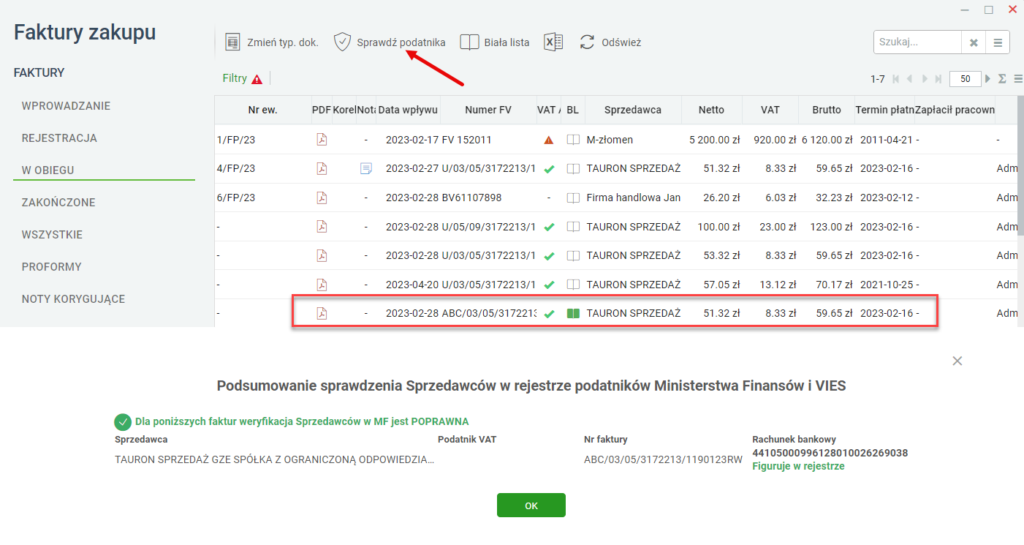
Task: Confirm summary dialog with OK
Action: tap(531, 505)
